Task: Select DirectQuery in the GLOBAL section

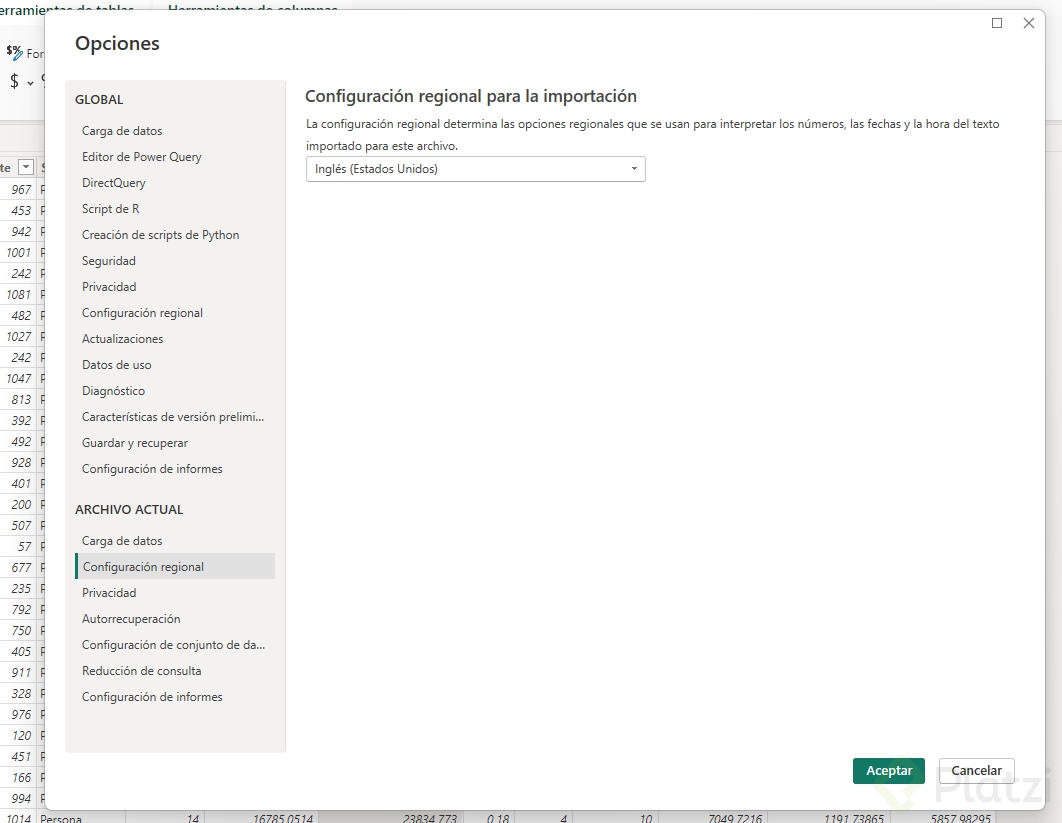Action: (114, 183)
